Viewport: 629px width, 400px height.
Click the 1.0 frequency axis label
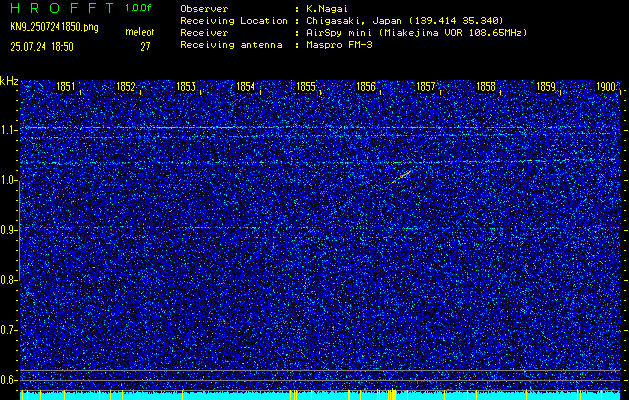[7, 181]
